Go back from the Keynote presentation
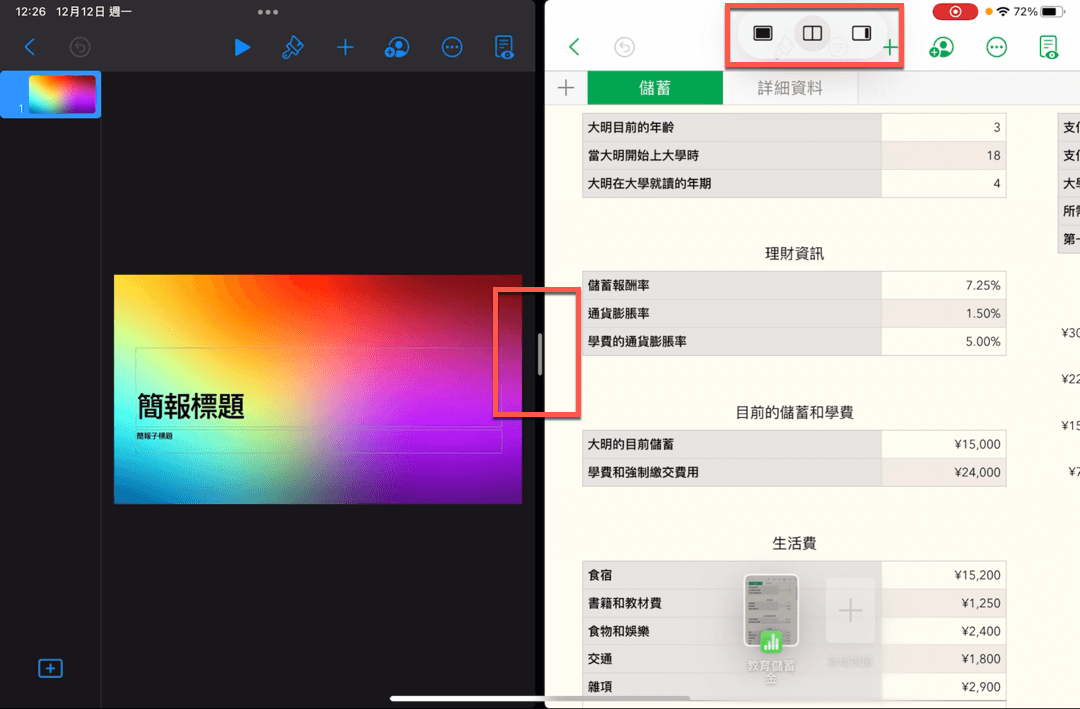Image resolution: width=1080 pixels, height=709 pixels. [x=30, y=47]
